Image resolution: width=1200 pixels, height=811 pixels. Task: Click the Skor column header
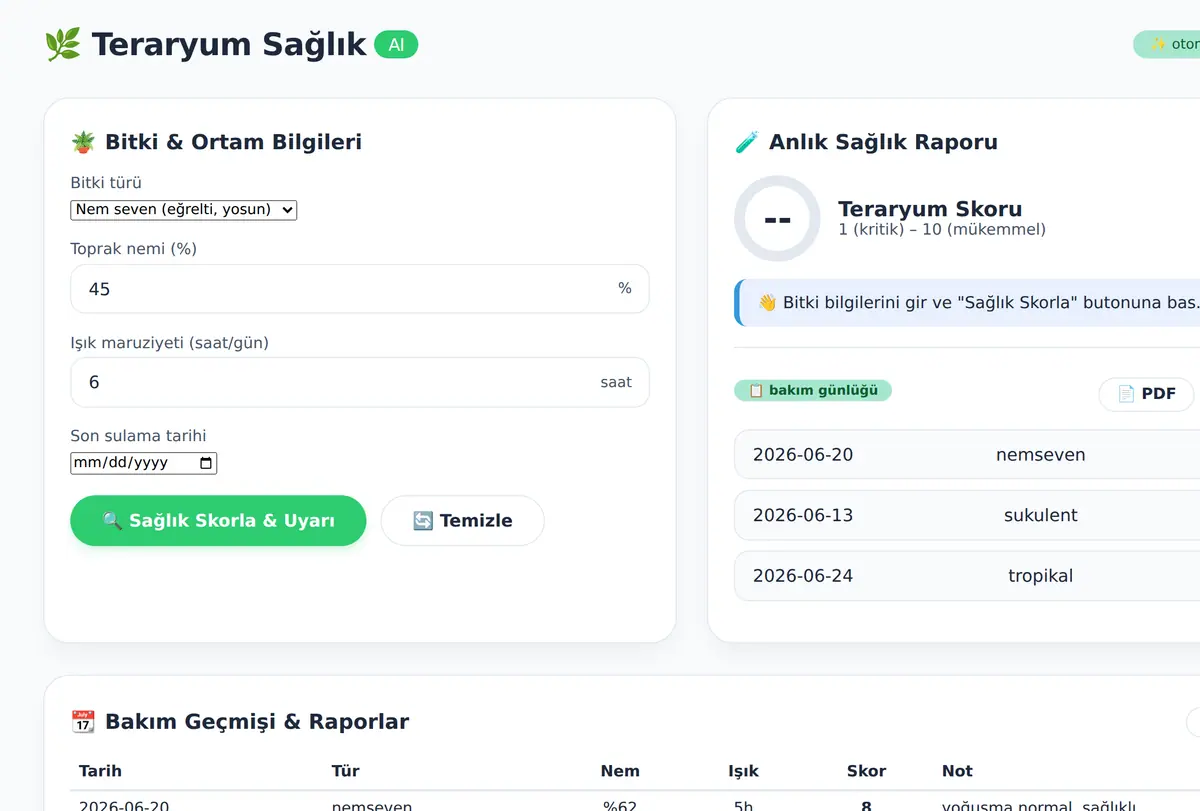pos(866,771)
